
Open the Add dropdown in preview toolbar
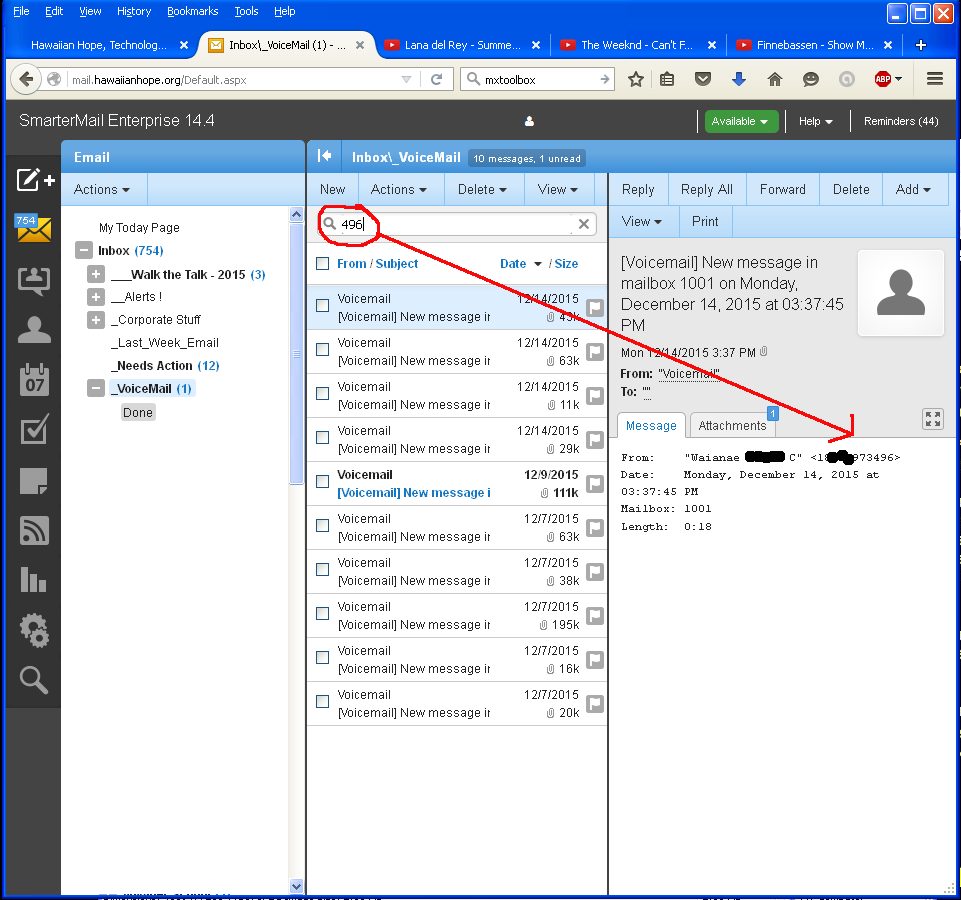pyautogui.click(x=913, y=189)
